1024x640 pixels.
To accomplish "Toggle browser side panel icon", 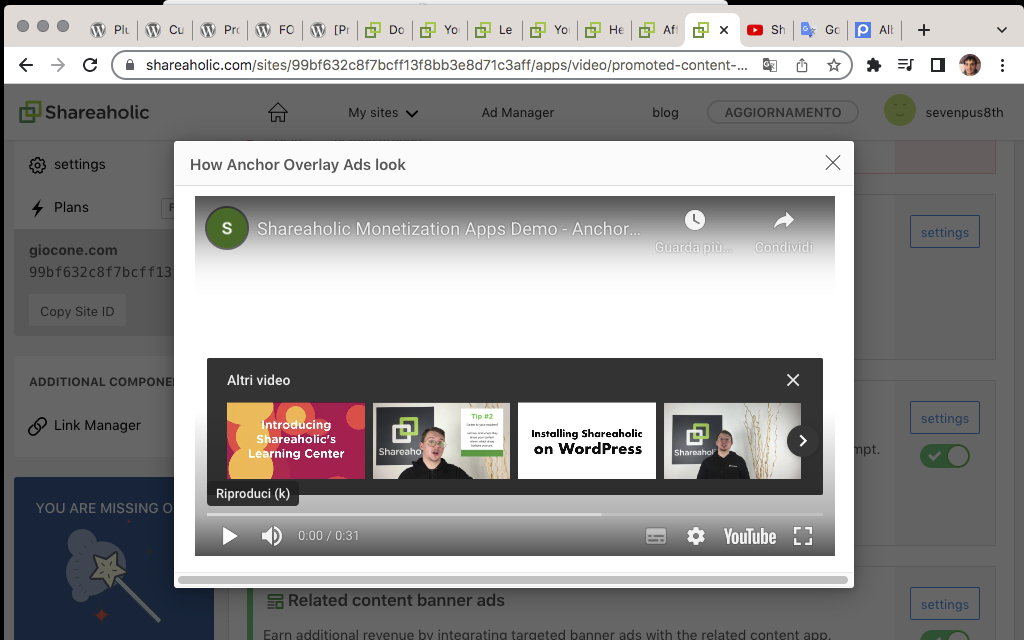I will coord(937,65).
